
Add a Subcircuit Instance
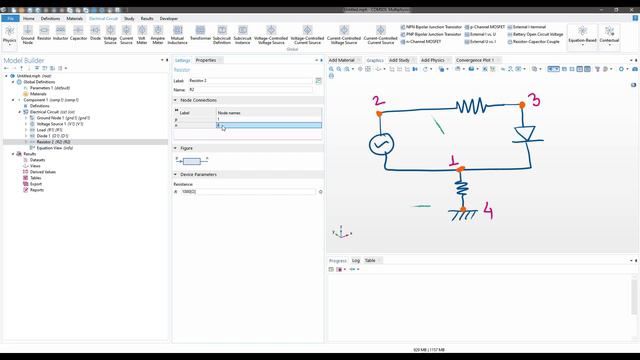coord(242,34)
